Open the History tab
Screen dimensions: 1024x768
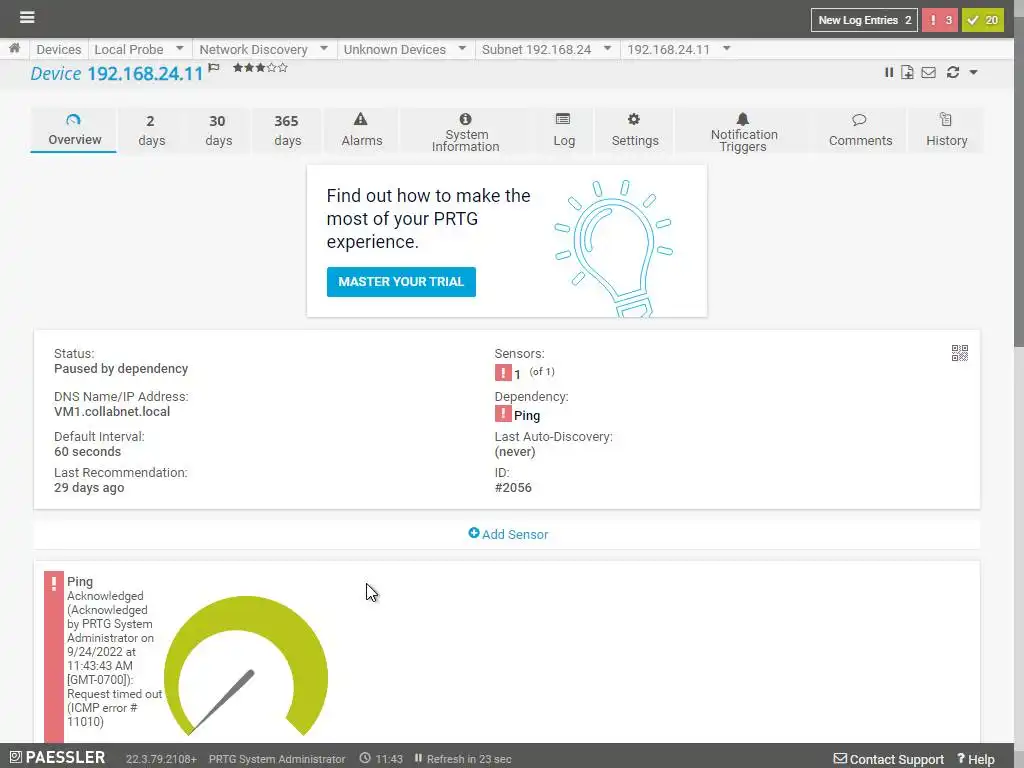pyautogui.click(x=946, y=131)
